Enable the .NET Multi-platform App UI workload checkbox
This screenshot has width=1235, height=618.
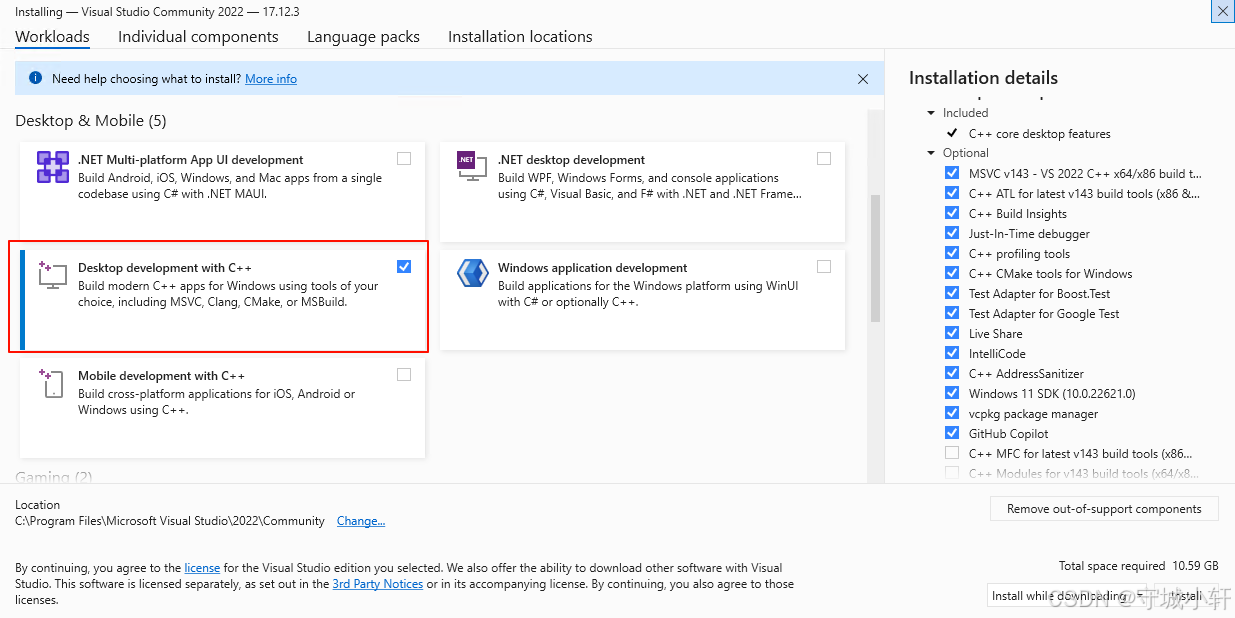point(404,158)
